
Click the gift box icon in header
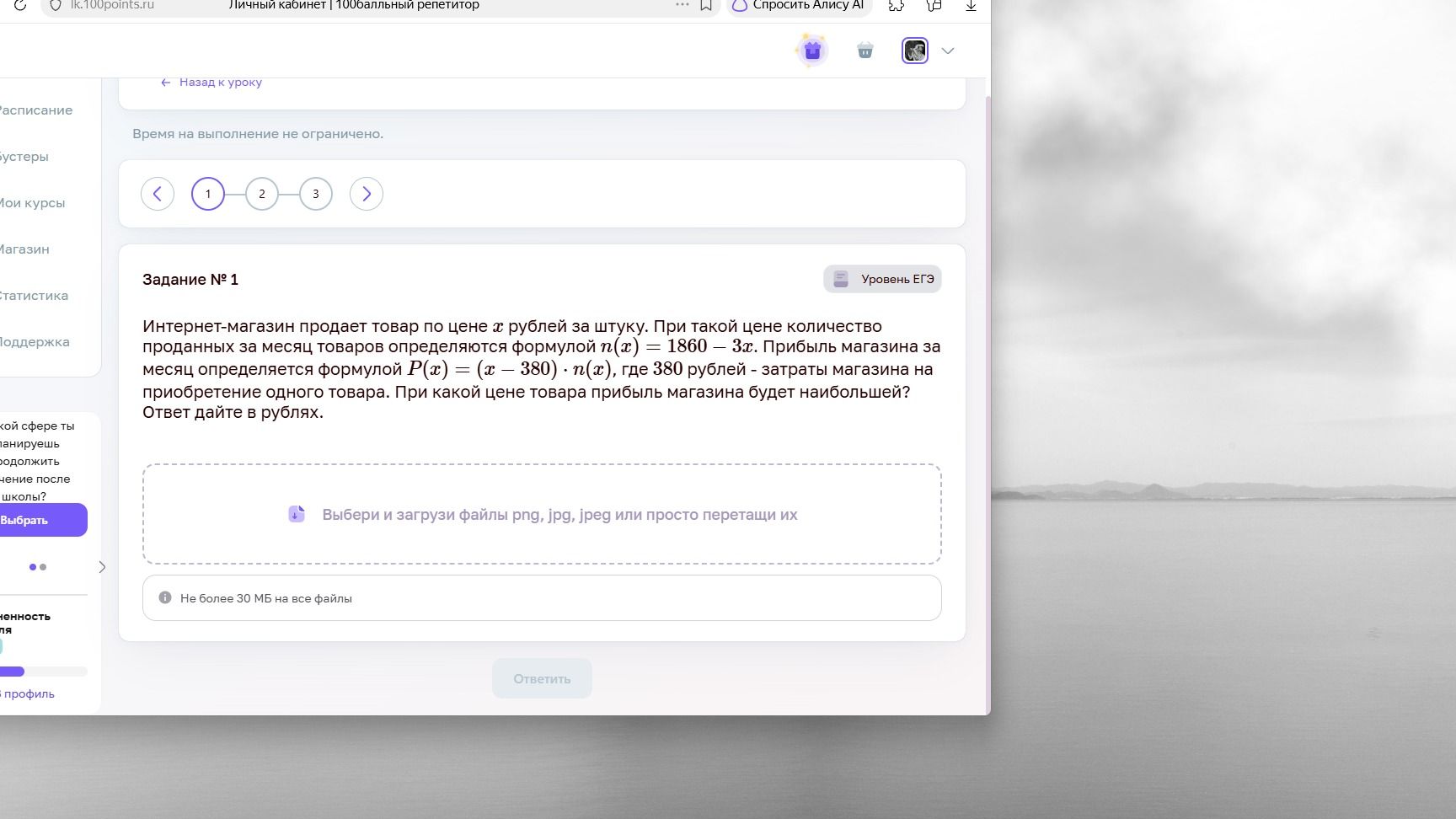click(811, 51)
